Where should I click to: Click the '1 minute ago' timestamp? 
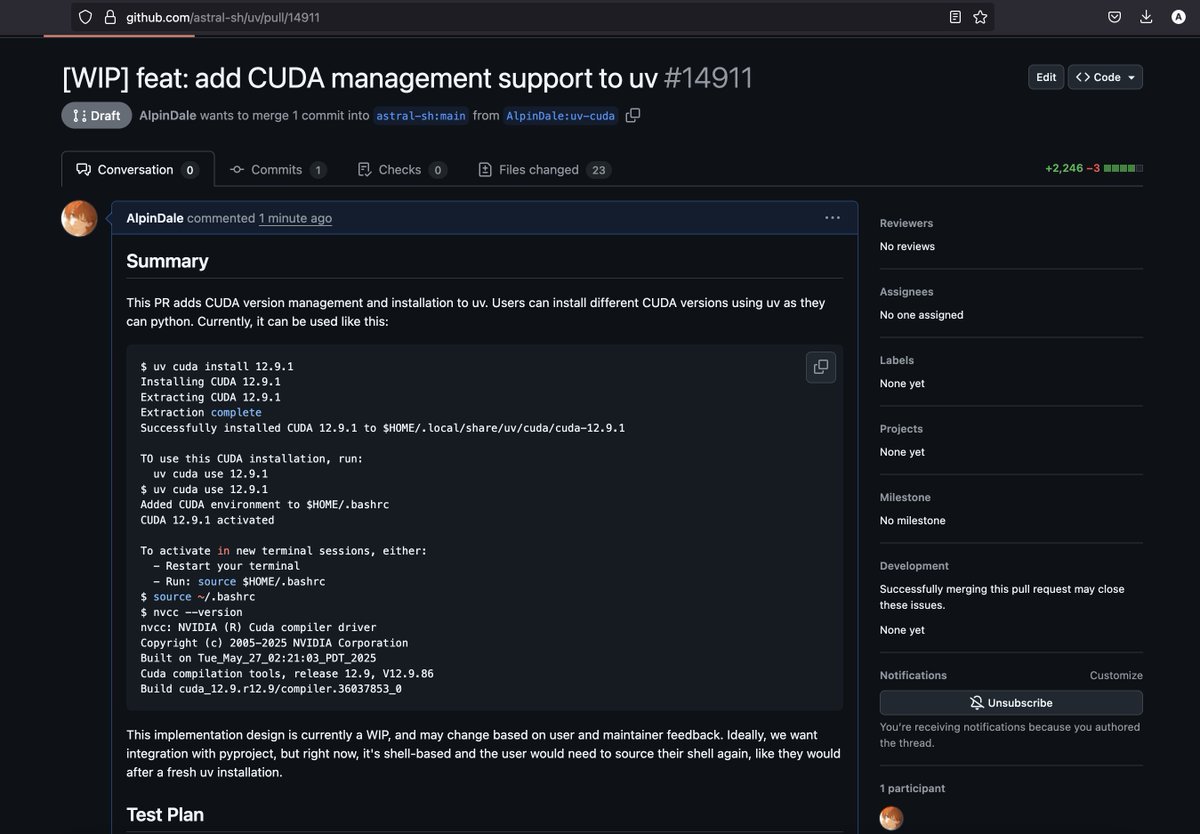[x=295, y=218]
